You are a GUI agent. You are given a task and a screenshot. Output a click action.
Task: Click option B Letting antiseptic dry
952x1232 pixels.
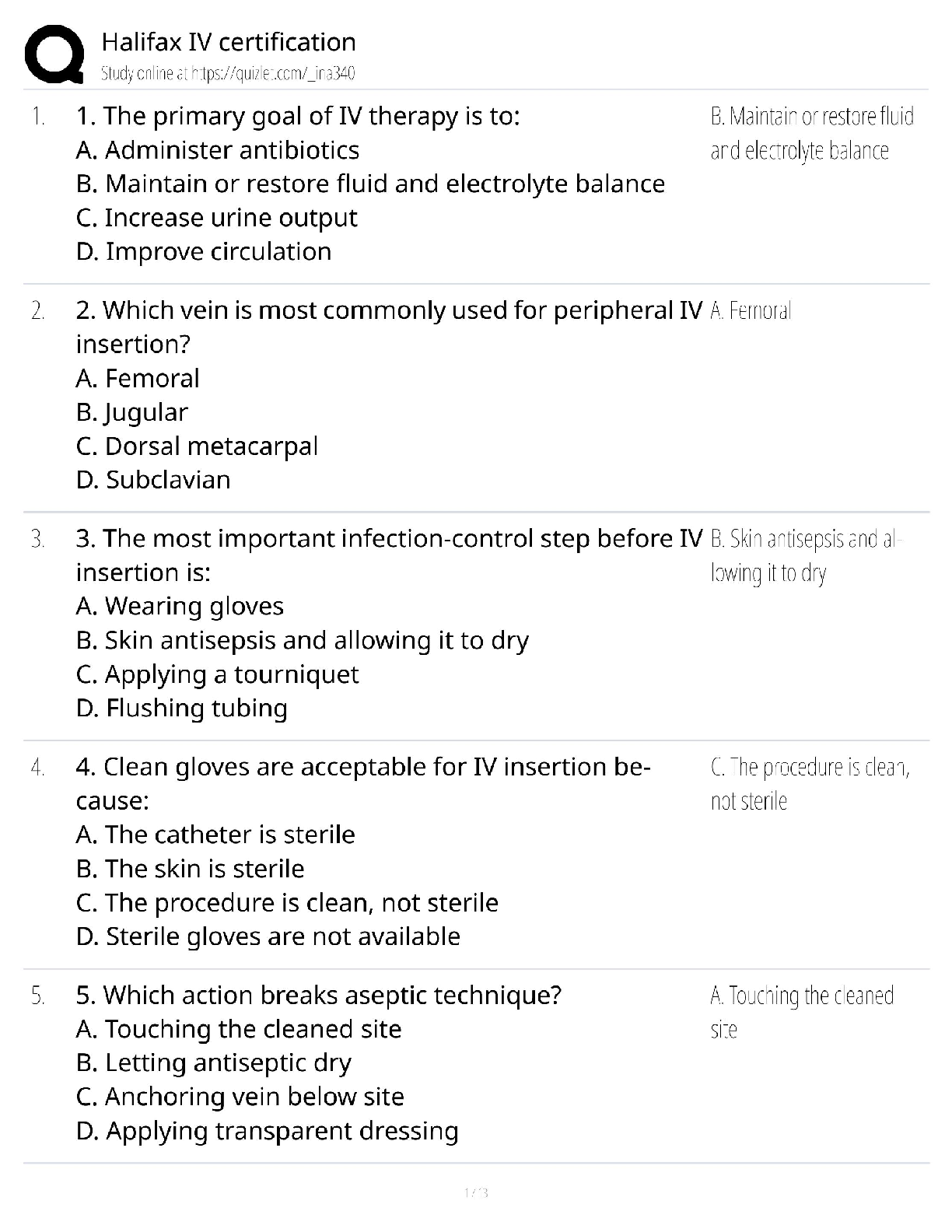[x=214, y=1063]
